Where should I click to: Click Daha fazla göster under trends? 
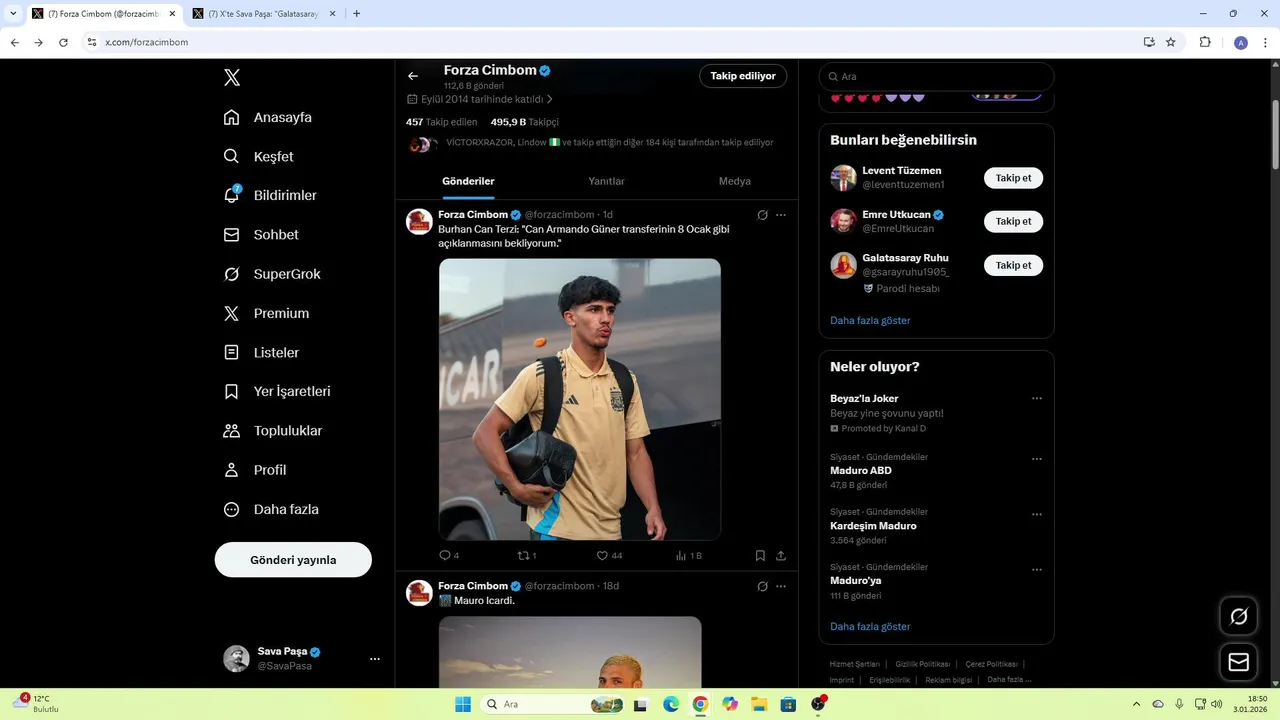870,627
